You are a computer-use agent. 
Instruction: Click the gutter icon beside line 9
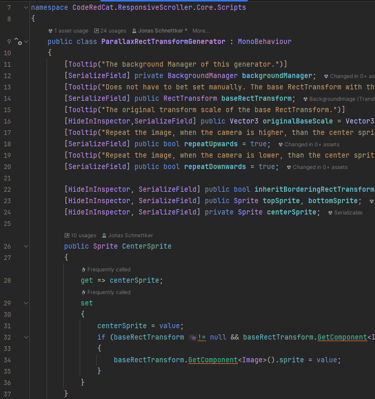coord(18,42)
